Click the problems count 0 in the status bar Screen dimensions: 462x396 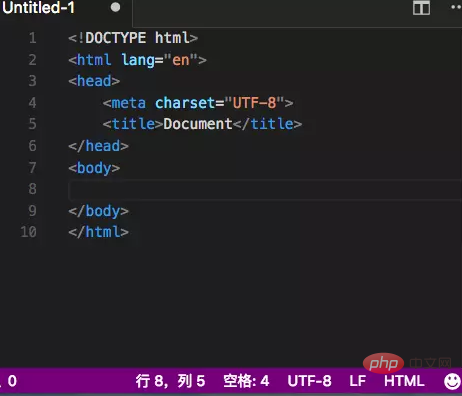click(12, 381)
